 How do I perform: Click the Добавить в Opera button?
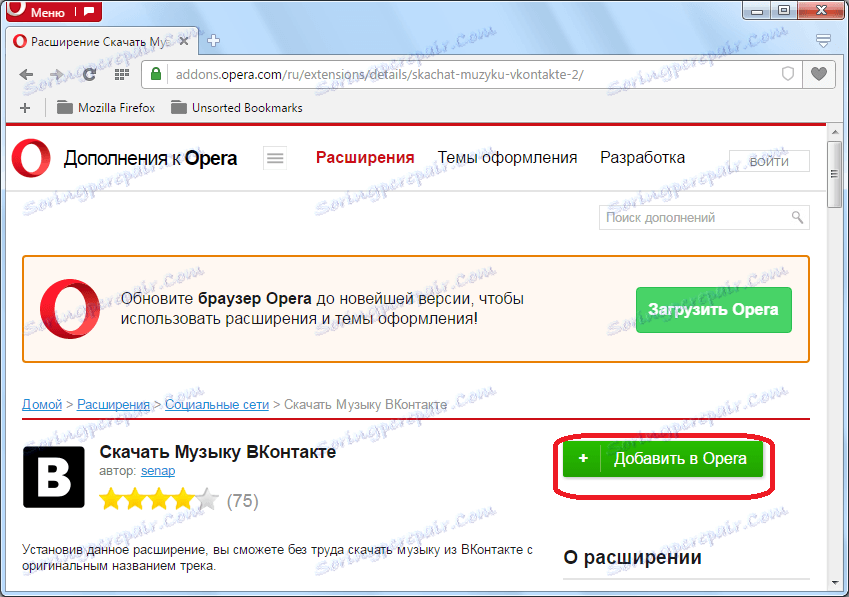(x=662, y=458)
